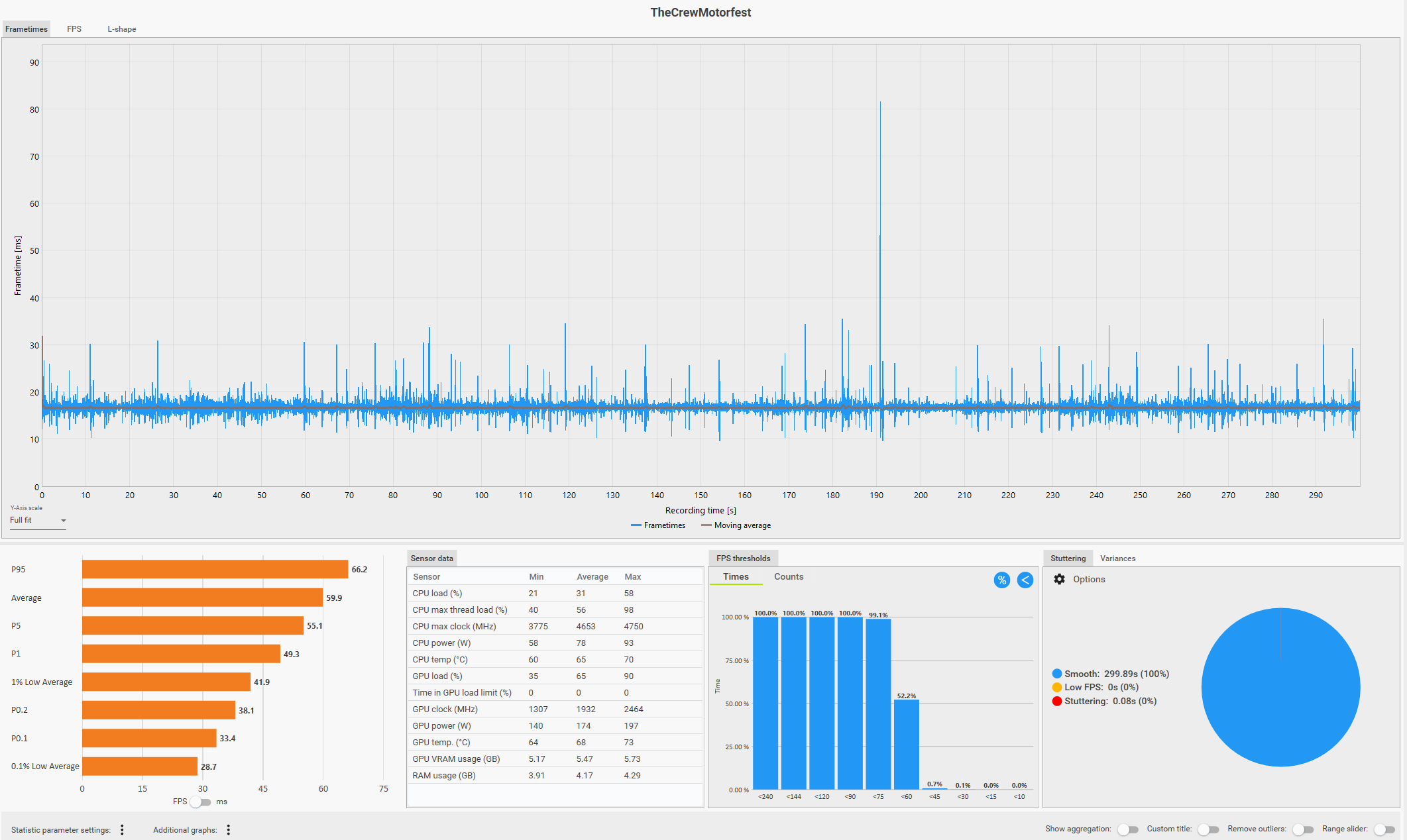Open the Variances tab

click(1117, 558)
